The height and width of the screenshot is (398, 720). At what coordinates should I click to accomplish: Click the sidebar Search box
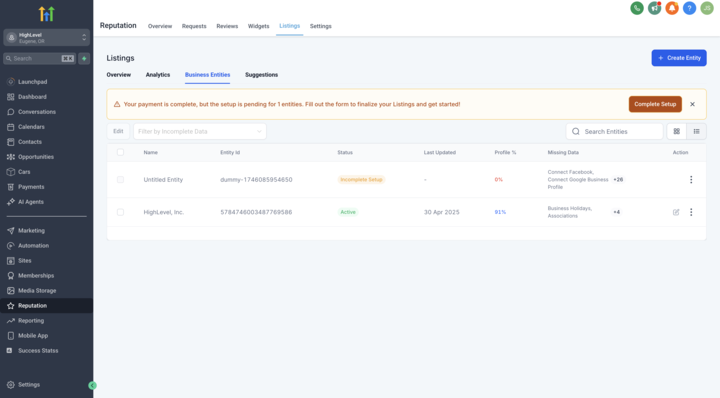39,58
